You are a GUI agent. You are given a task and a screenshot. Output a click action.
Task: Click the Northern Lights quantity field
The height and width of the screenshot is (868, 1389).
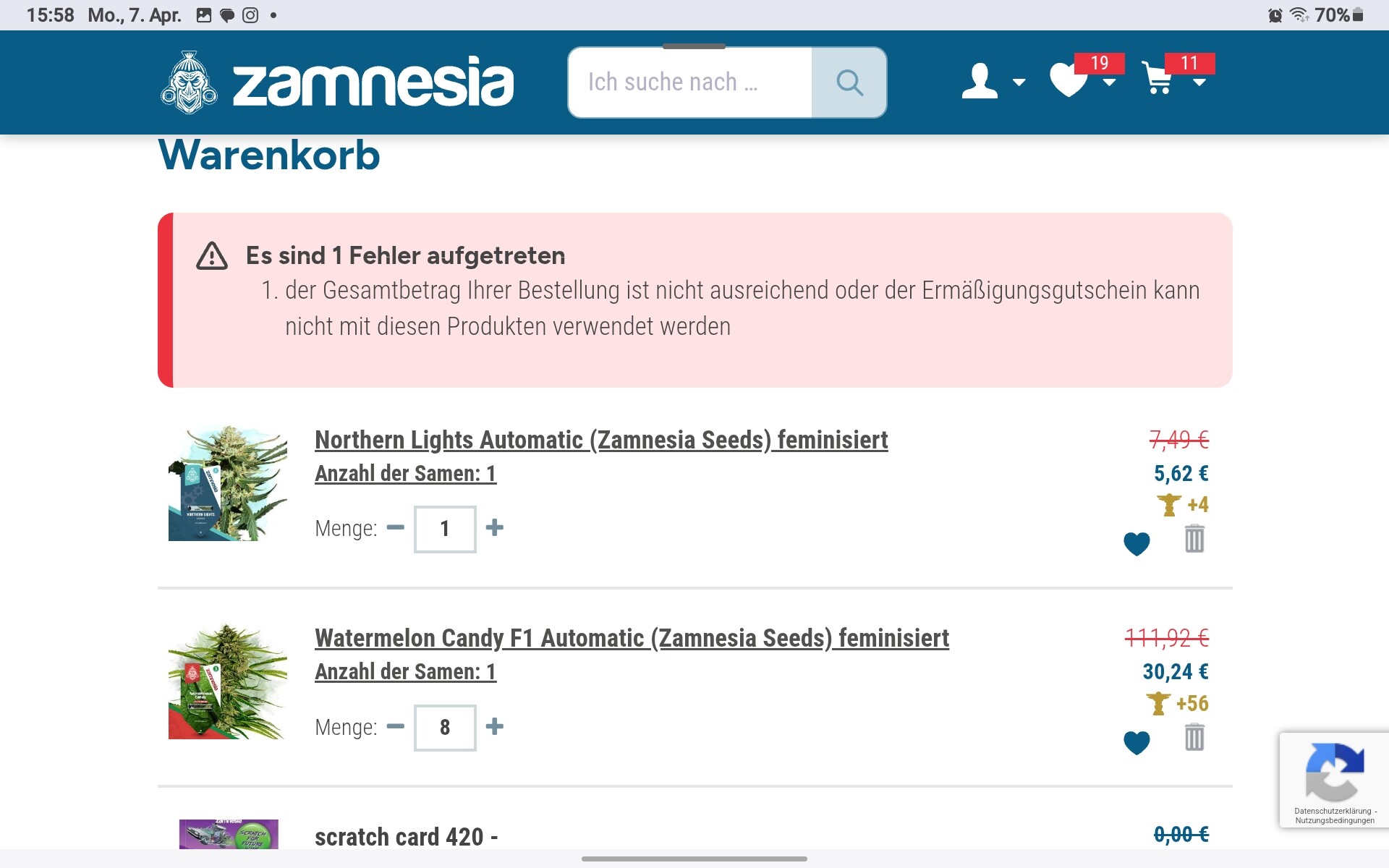click(x=445, y=529)
